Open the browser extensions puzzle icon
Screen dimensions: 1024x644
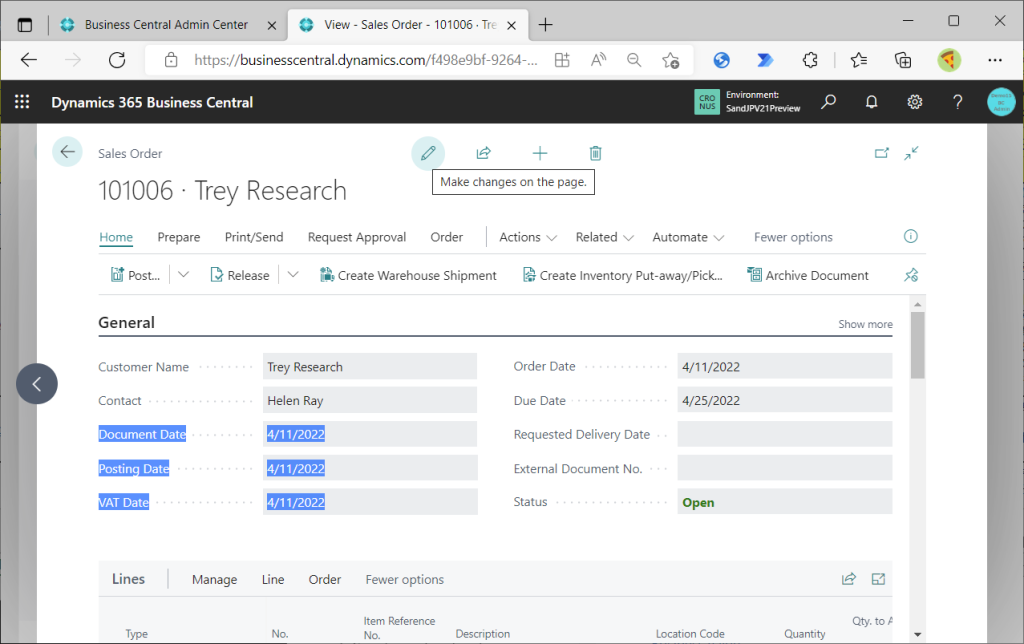[x=810, y=61]
